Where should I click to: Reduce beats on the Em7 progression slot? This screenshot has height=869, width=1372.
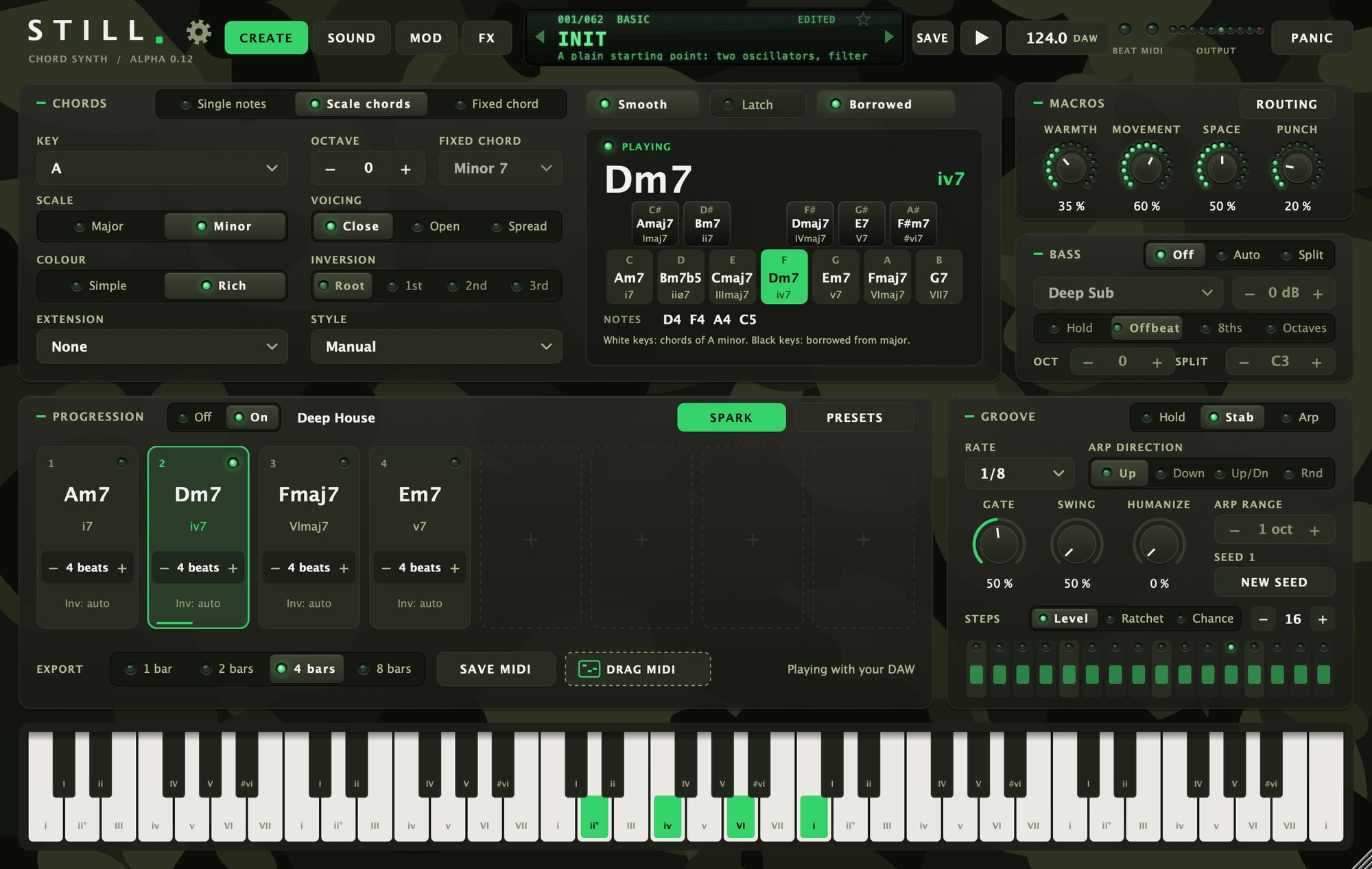coord(386,568)
